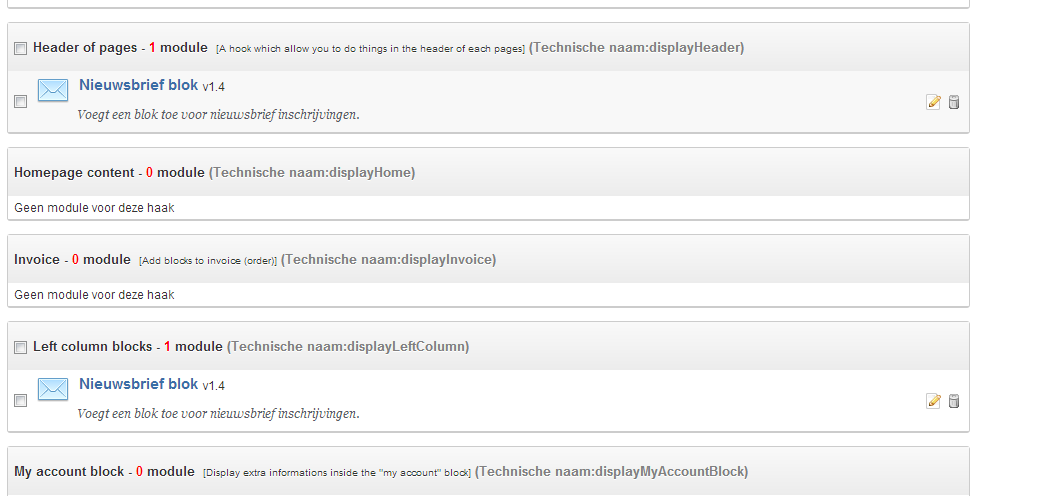Check the Header of pages hook checkbox
This screenshot has width=1050, height=496.
click(20, 48)
